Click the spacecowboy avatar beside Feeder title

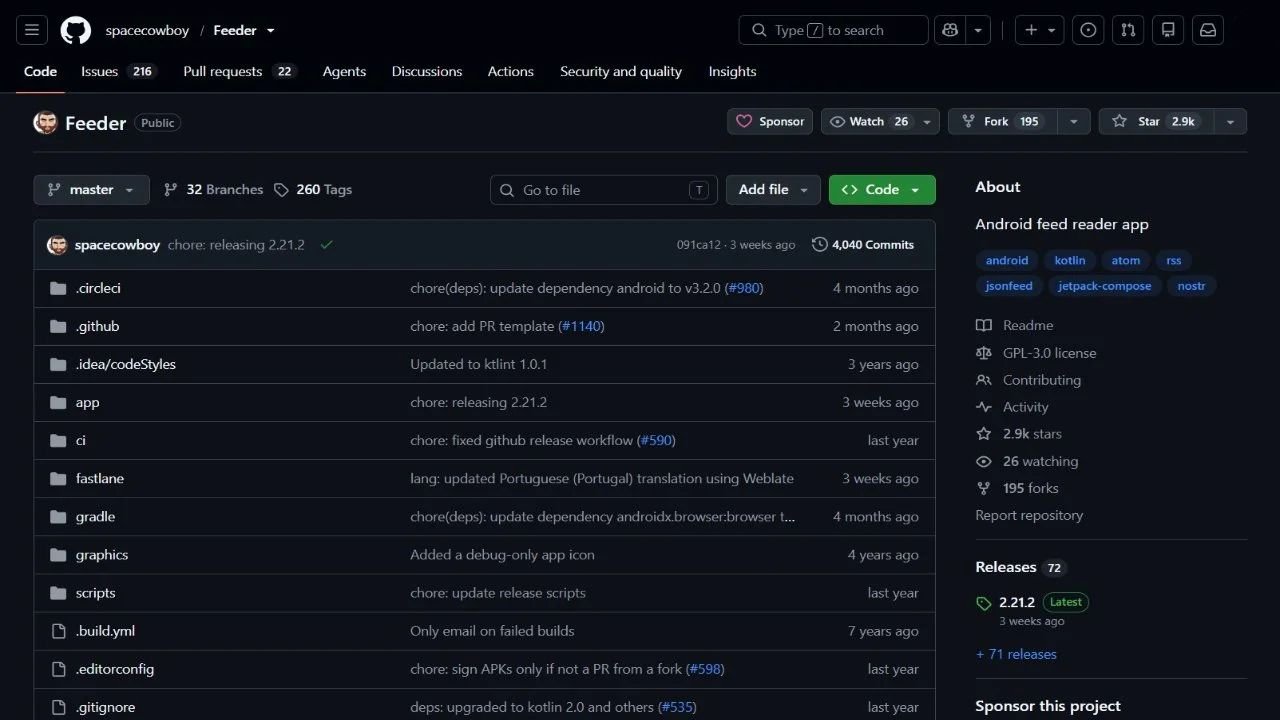[x=45, y=122]
